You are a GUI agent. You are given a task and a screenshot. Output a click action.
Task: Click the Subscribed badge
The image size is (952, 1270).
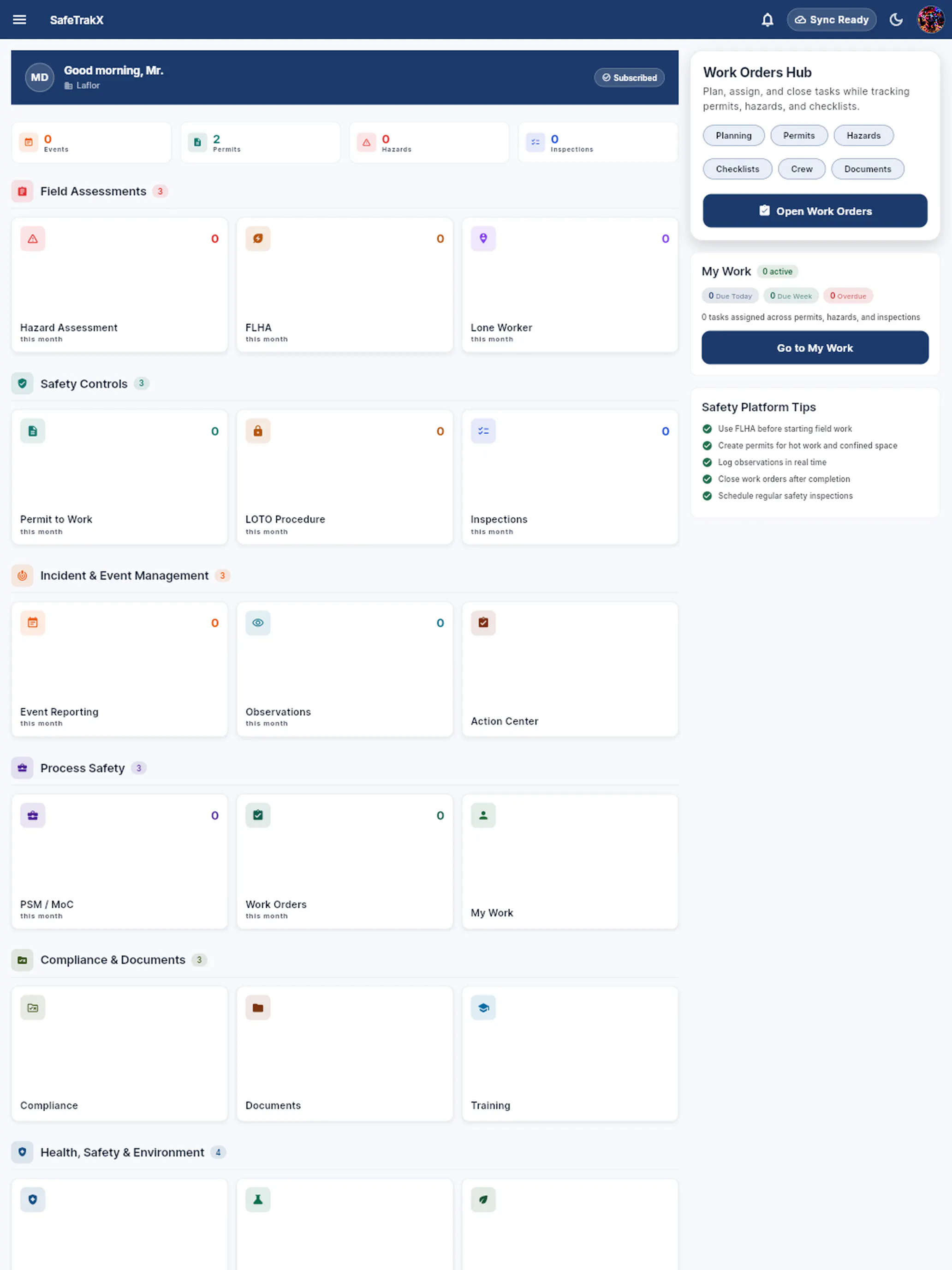click(629, 78)
